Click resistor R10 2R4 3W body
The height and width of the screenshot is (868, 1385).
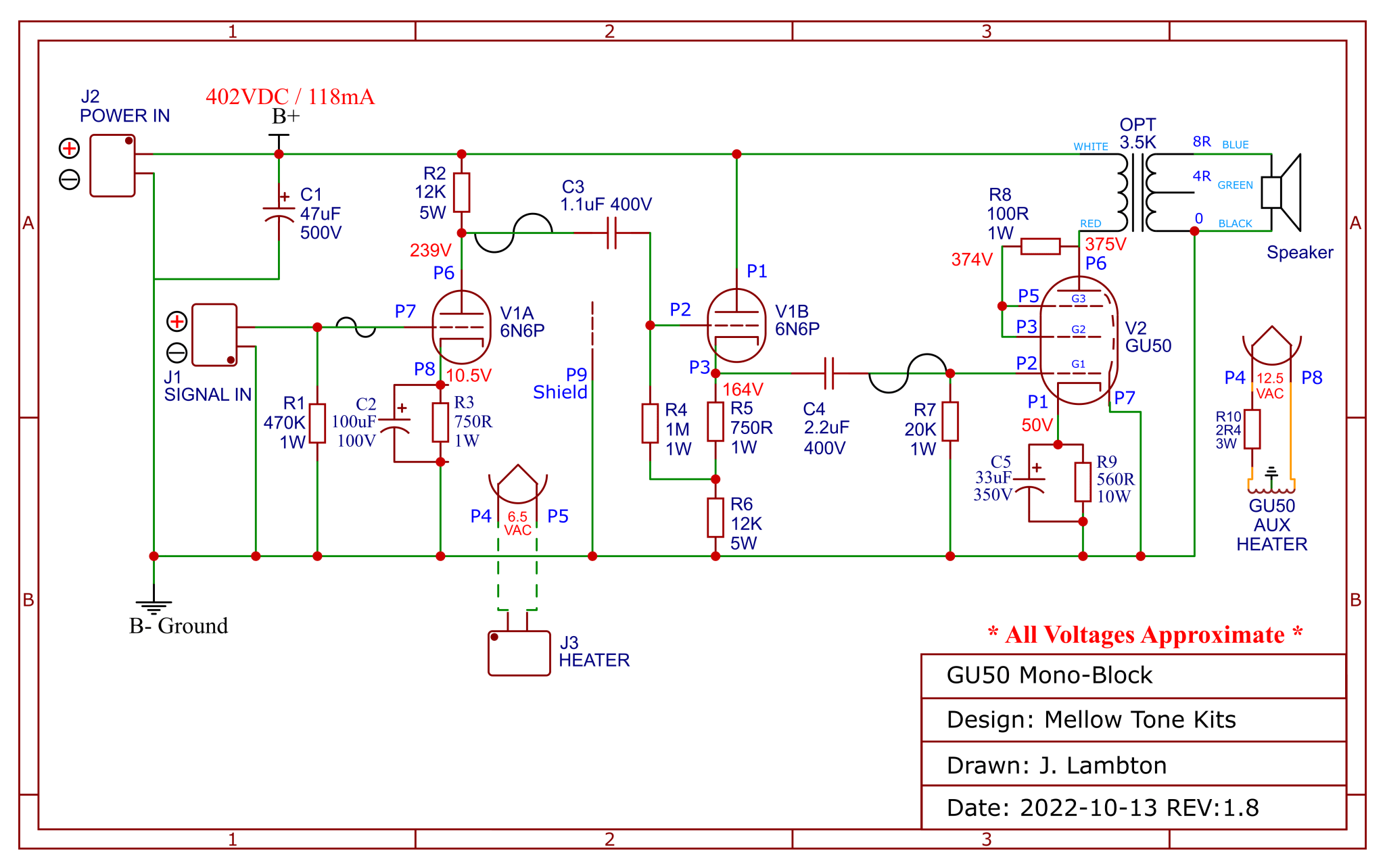click(1252, 429)
